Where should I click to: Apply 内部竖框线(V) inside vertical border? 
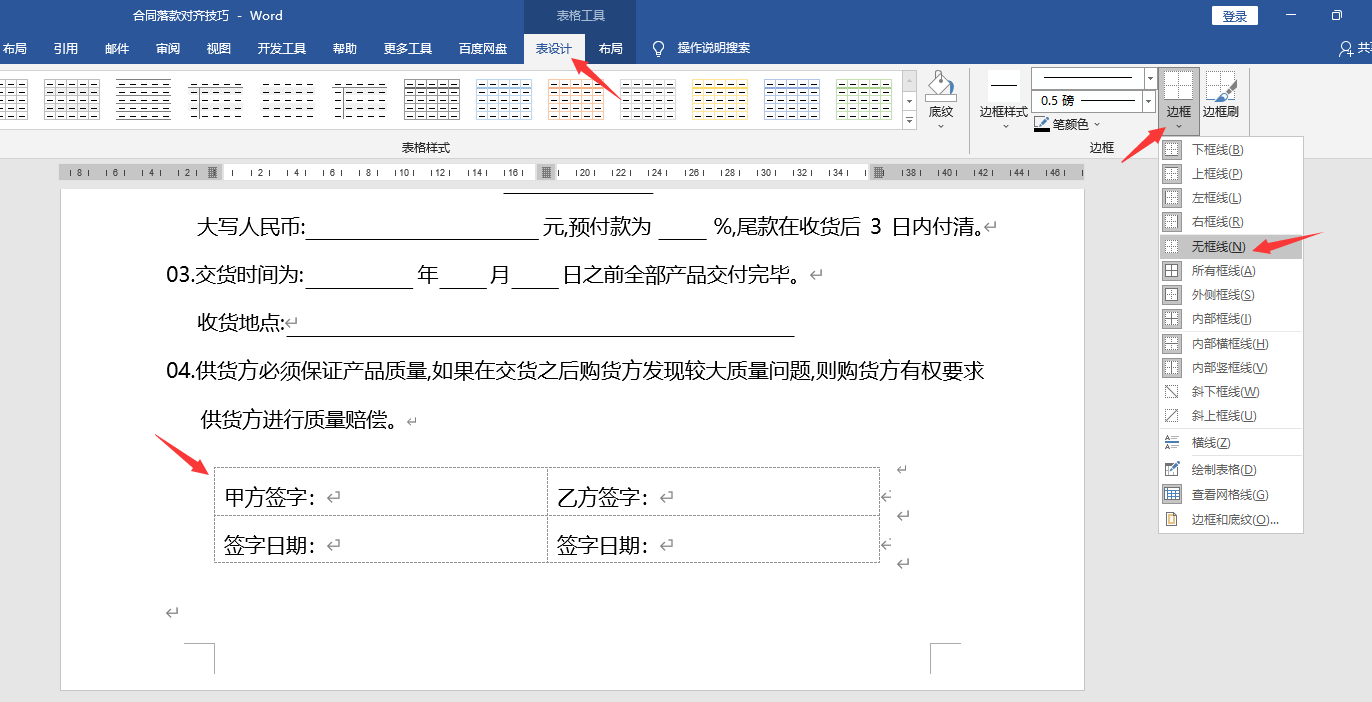coord(1231,368)
